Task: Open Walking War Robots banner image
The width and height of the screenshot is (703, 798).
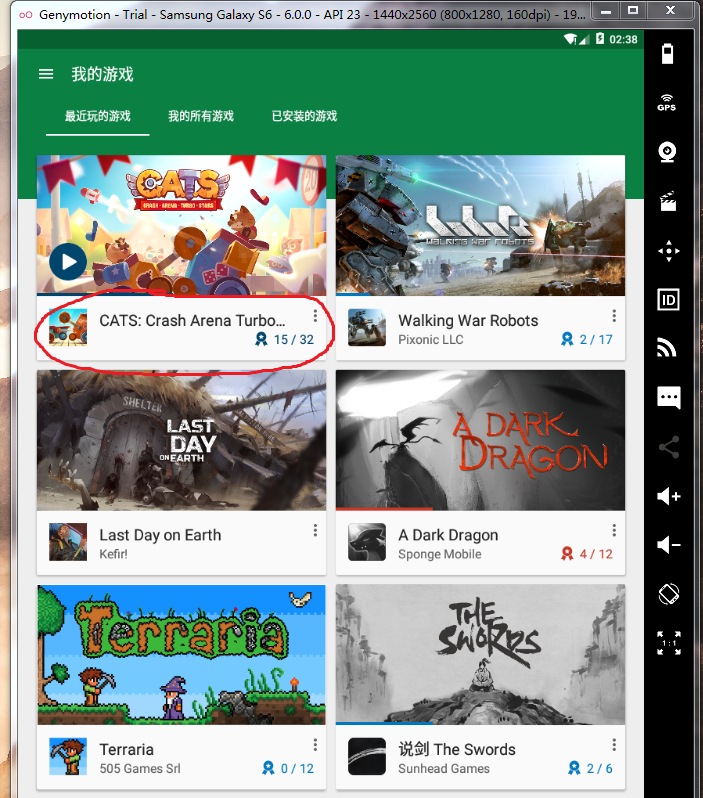Action: pos(480,225)
